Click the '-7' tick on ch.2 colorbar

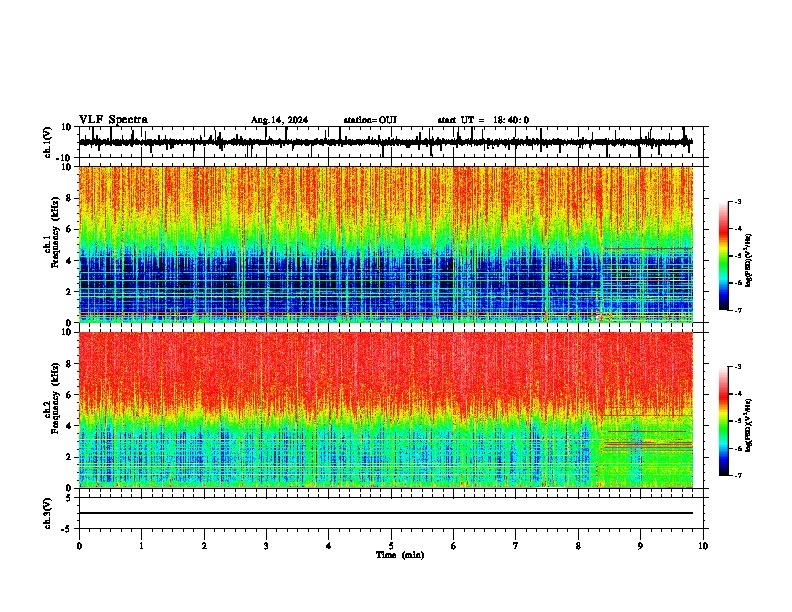tap(737, 476)
